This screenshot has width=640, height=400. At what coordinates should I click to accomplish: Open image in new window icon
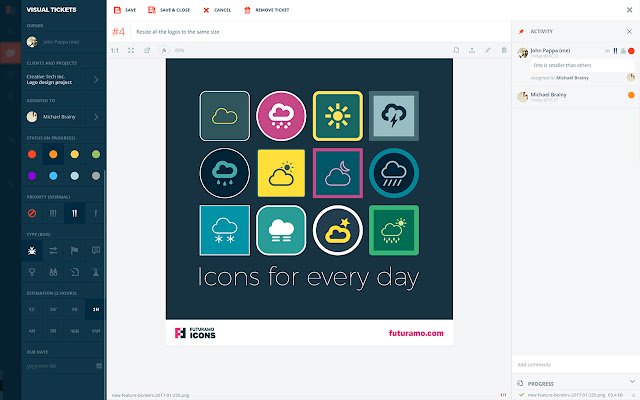click(147, 51)
